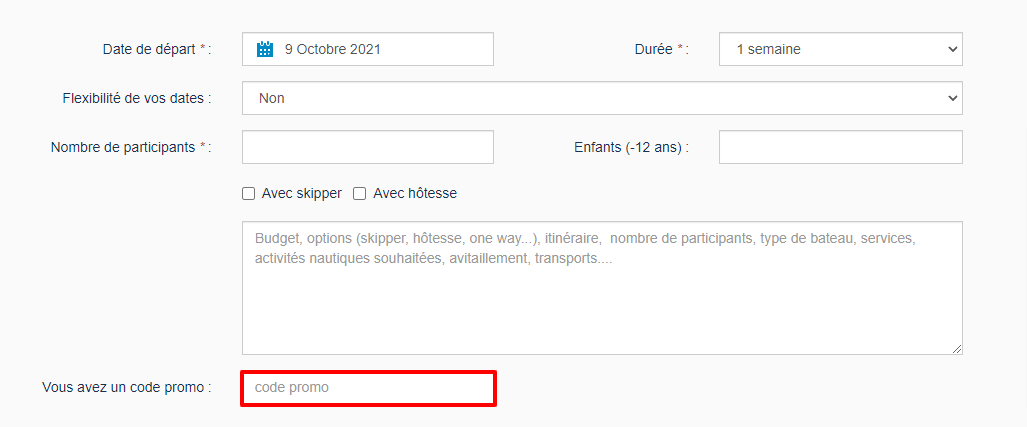Click inside the Budget, options comments textarea
The width and height of the screenshot is (1027, 427).
point(602,288)
